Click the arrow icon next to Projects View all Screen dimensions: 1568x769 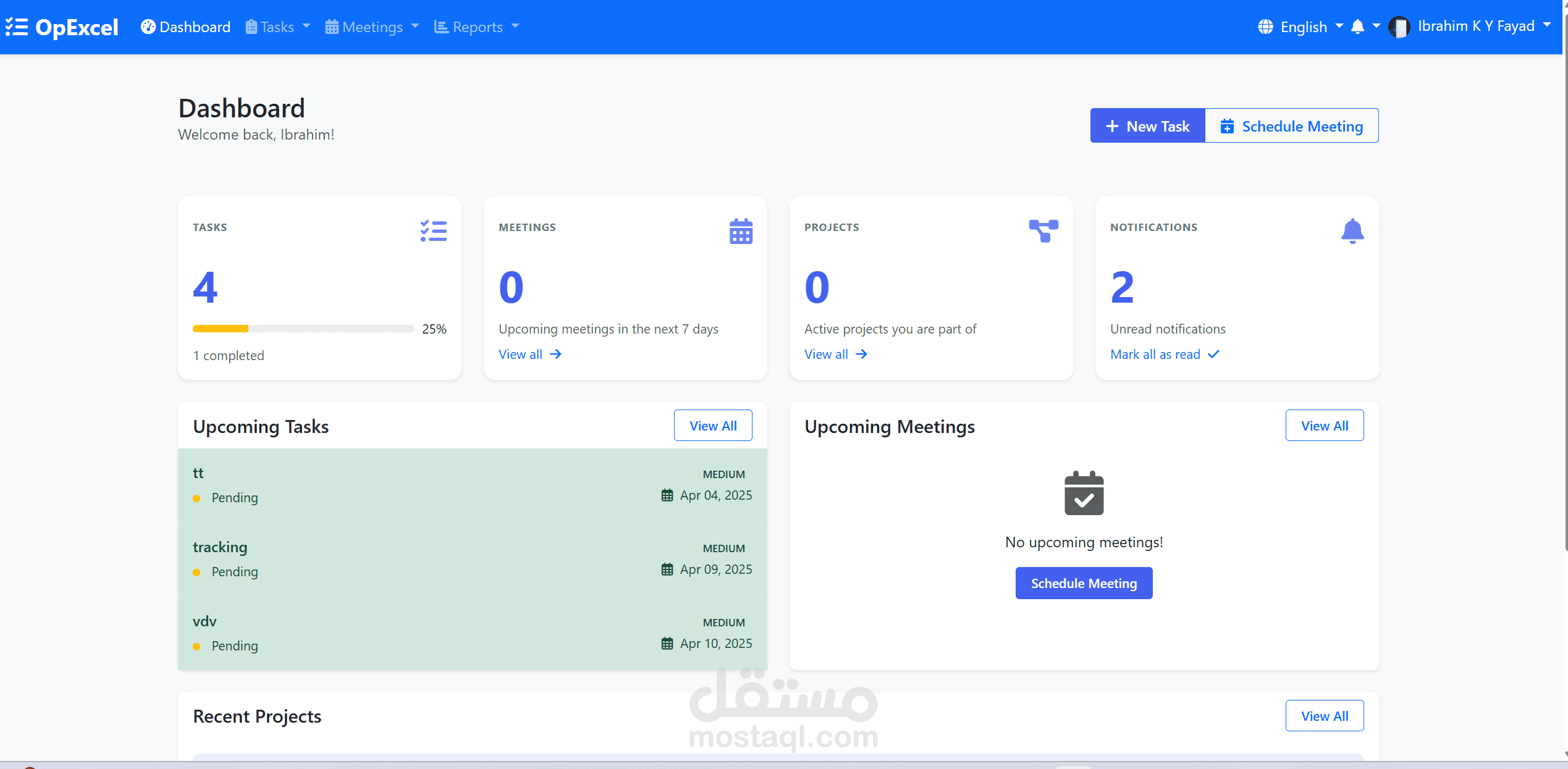pos(861,355)
